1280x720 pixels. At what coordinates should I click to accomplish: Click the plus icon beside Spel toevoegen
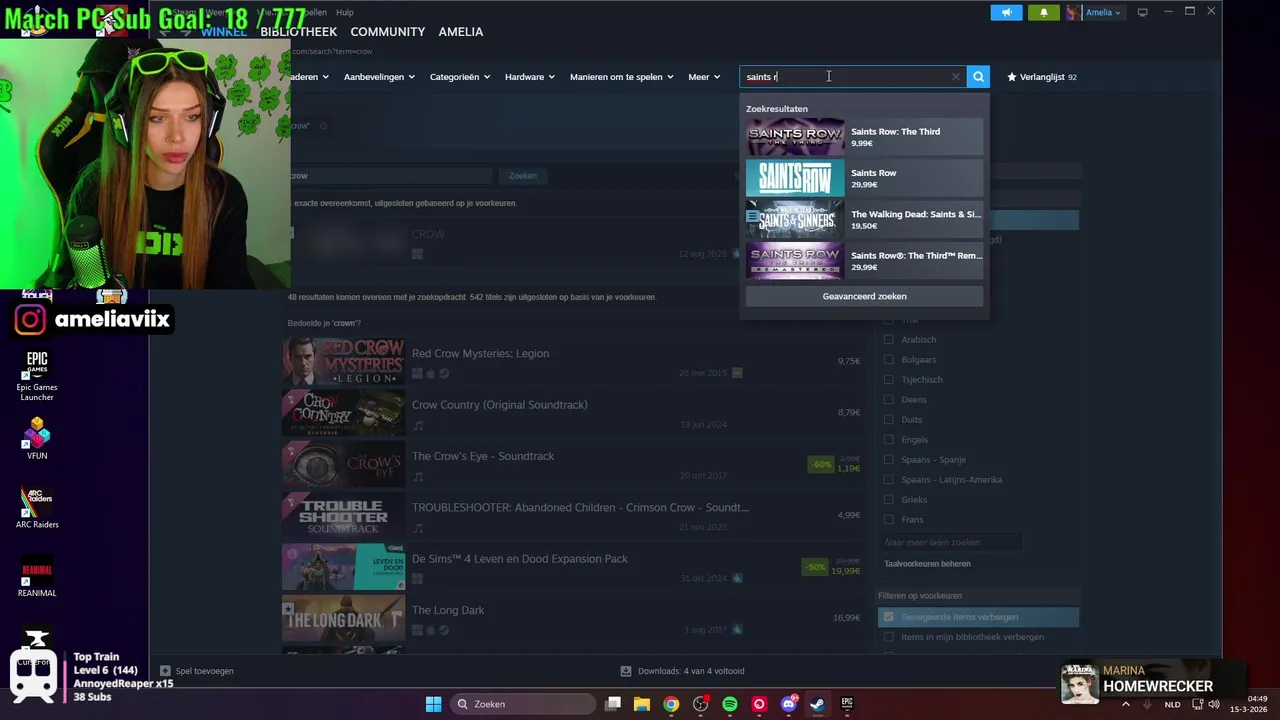[x=165, y=671]
